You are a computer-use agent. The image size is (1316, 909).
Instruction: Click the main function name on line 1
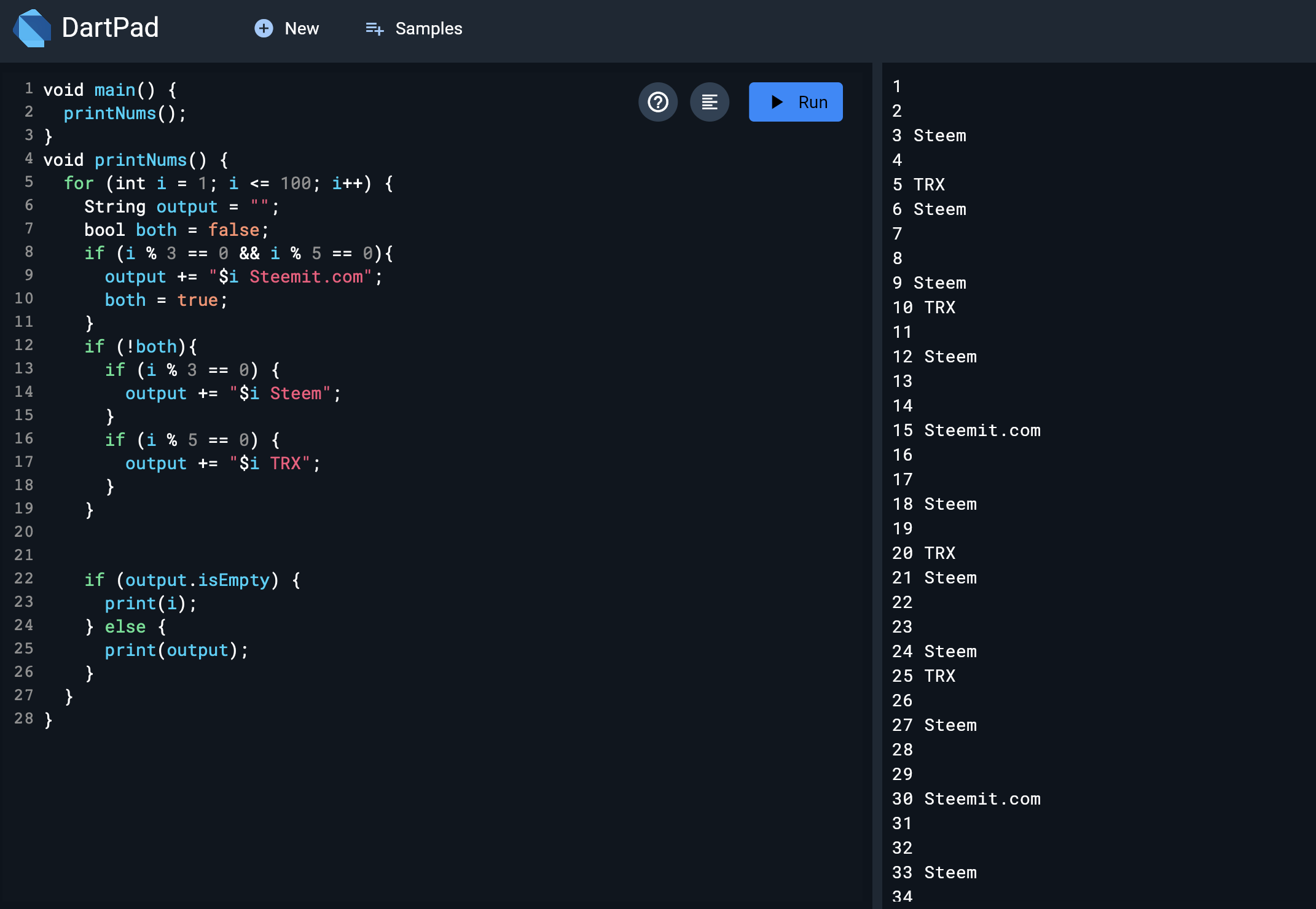pyautogui.click(x=115, y=90)
